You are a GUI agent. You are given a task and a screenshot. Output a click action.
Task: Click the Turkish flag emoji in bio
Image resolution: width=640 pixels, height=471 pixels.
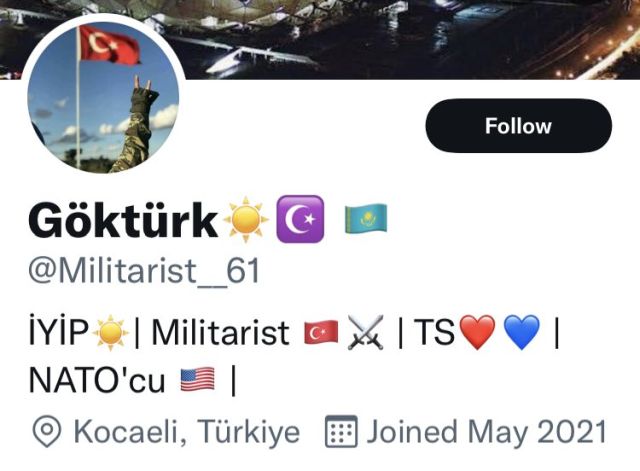click(x=321, y=332)
